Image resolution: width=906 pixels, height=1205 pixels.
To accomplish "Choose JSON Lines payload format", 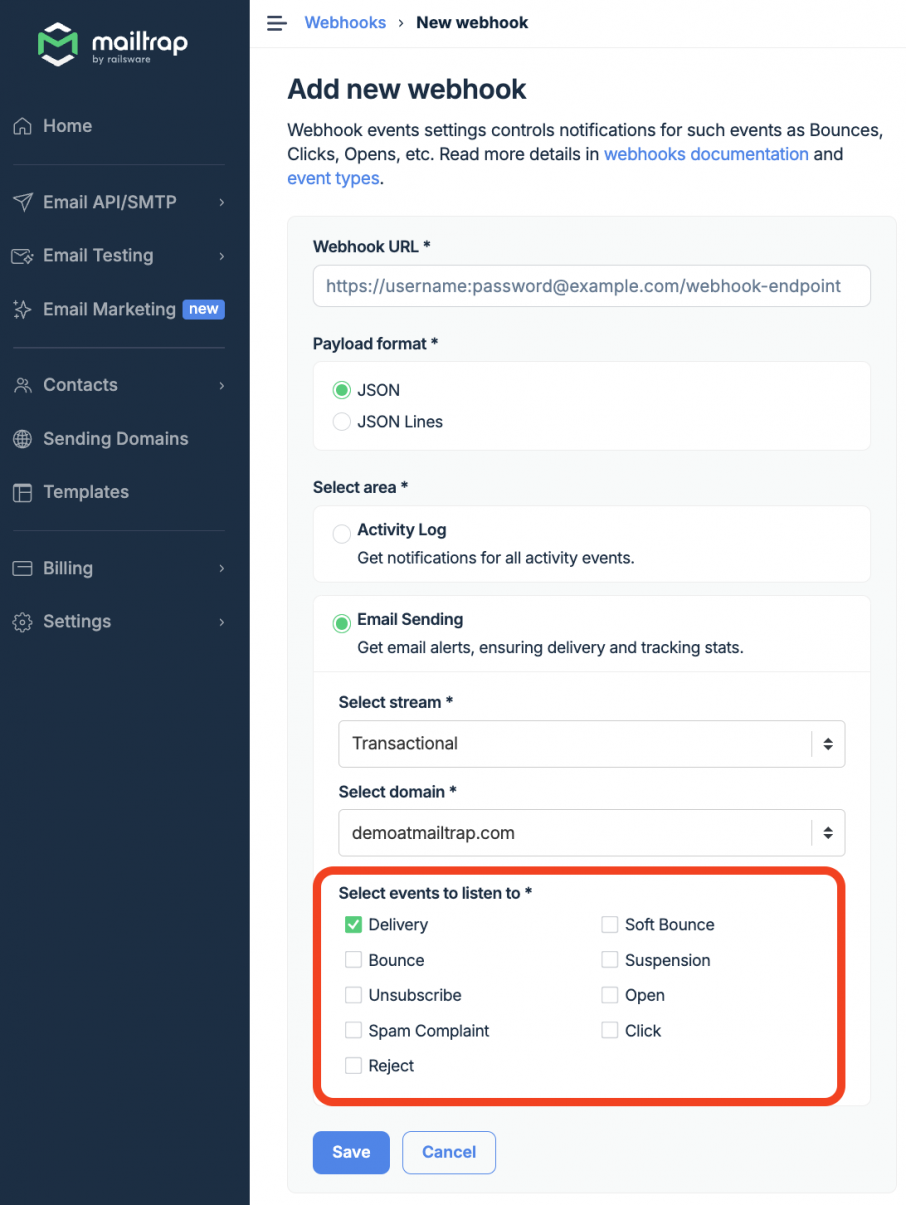I will point(341,421).
